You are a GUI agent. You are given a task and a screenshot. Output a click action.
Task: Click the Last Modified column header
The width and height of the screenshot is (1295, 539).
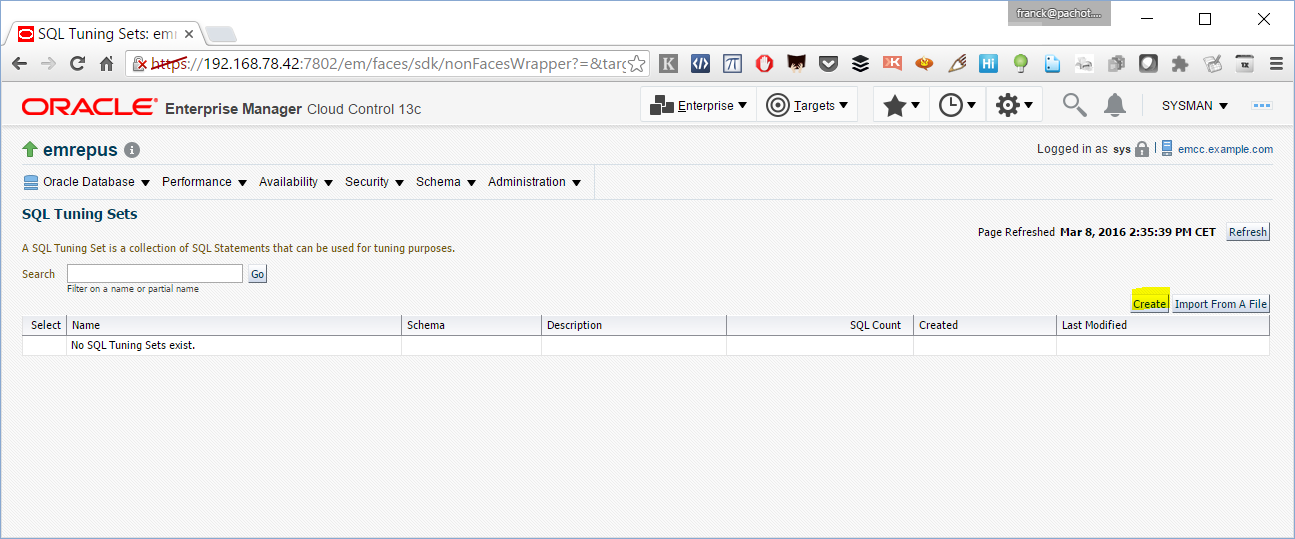pos(1163,325)
